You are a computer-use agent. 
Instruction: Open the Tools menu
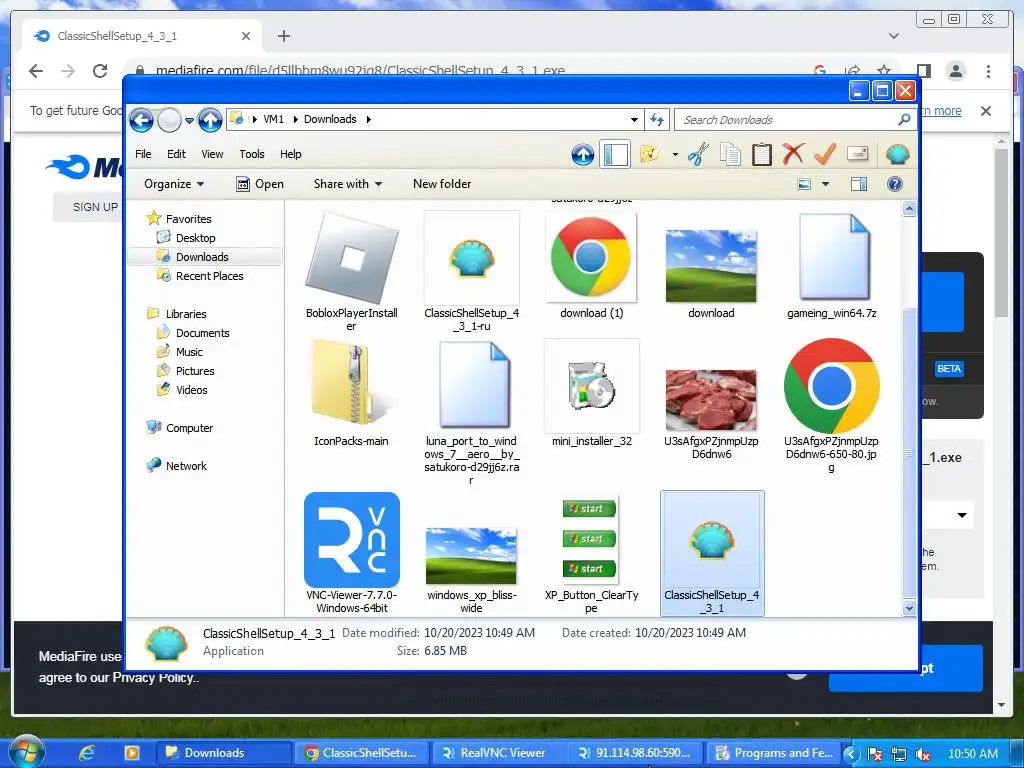click(x=251, y=154)
